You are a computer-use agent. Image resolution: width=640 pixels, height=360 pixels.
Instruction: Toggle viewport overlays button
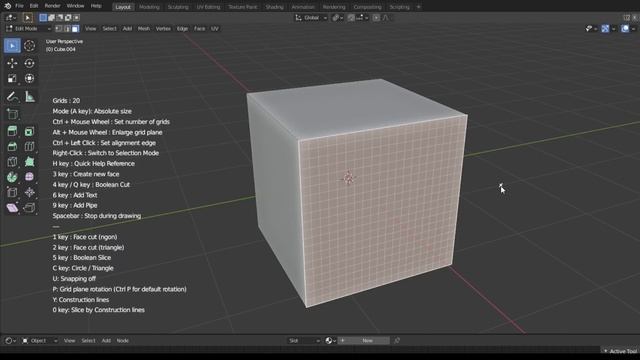coord(625,29)
